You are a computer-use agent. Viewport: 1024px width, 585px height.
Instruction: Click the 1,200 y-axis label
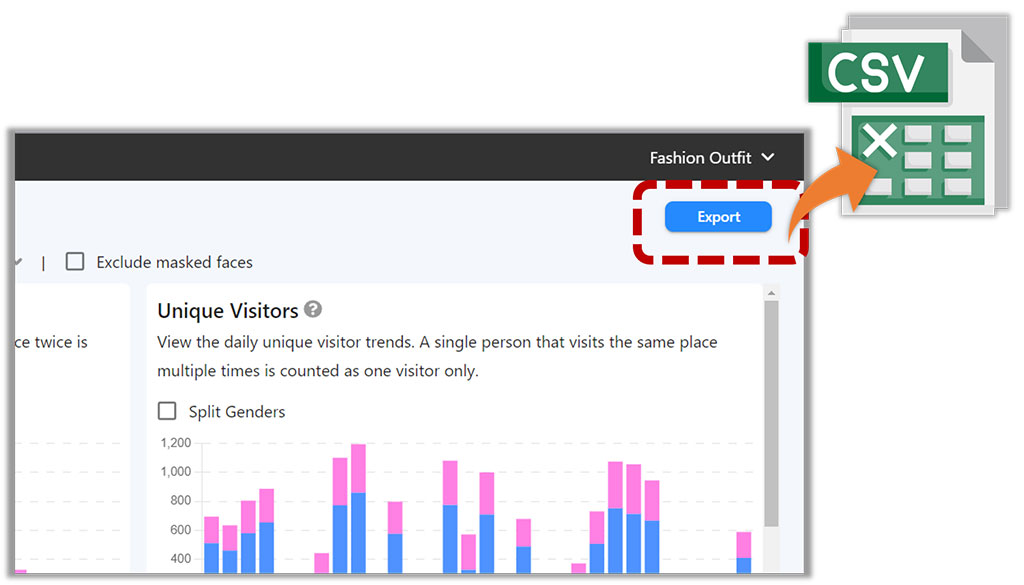175,442
